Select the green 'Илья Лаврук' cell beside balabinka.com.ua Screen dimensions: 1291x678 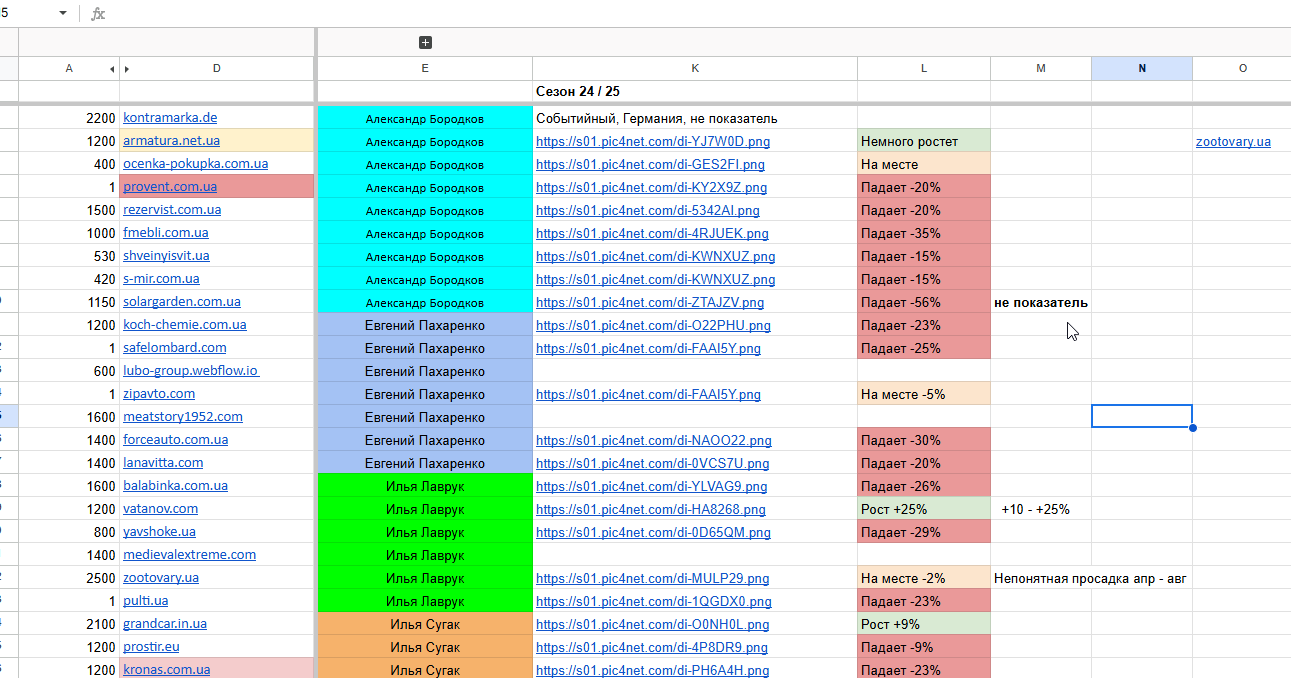pos(425,486)
